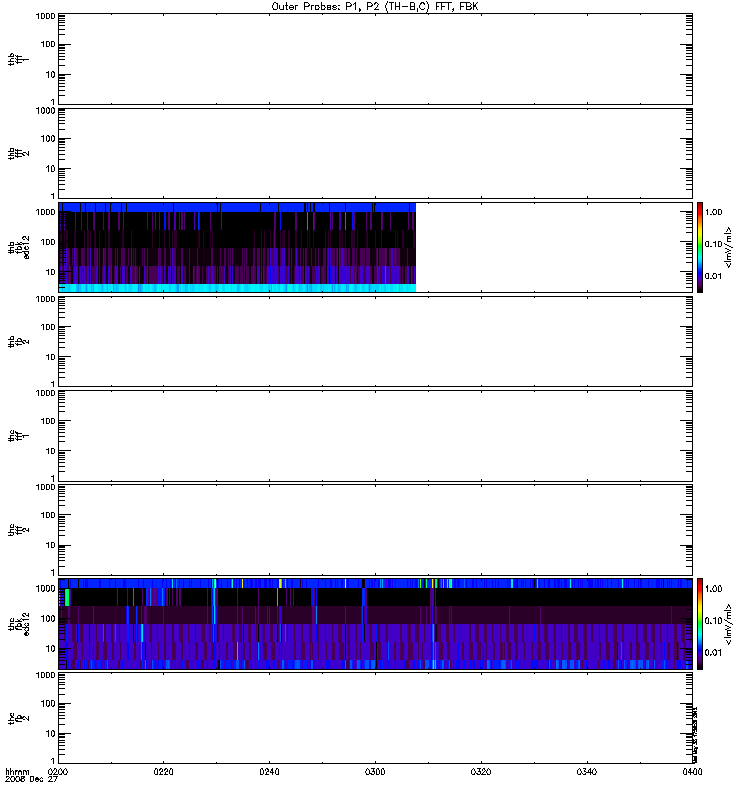750x800 pixels.
Task: Click the <|mV/m|> units label beside the thc color bar
Action: (728, 624)
